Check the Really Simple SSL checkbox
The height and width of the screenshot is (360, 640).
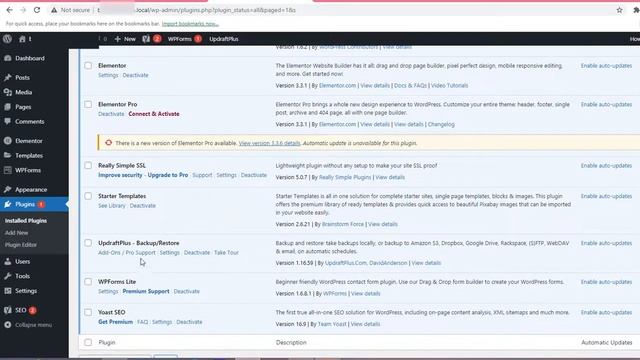click(x=88, y=165)
